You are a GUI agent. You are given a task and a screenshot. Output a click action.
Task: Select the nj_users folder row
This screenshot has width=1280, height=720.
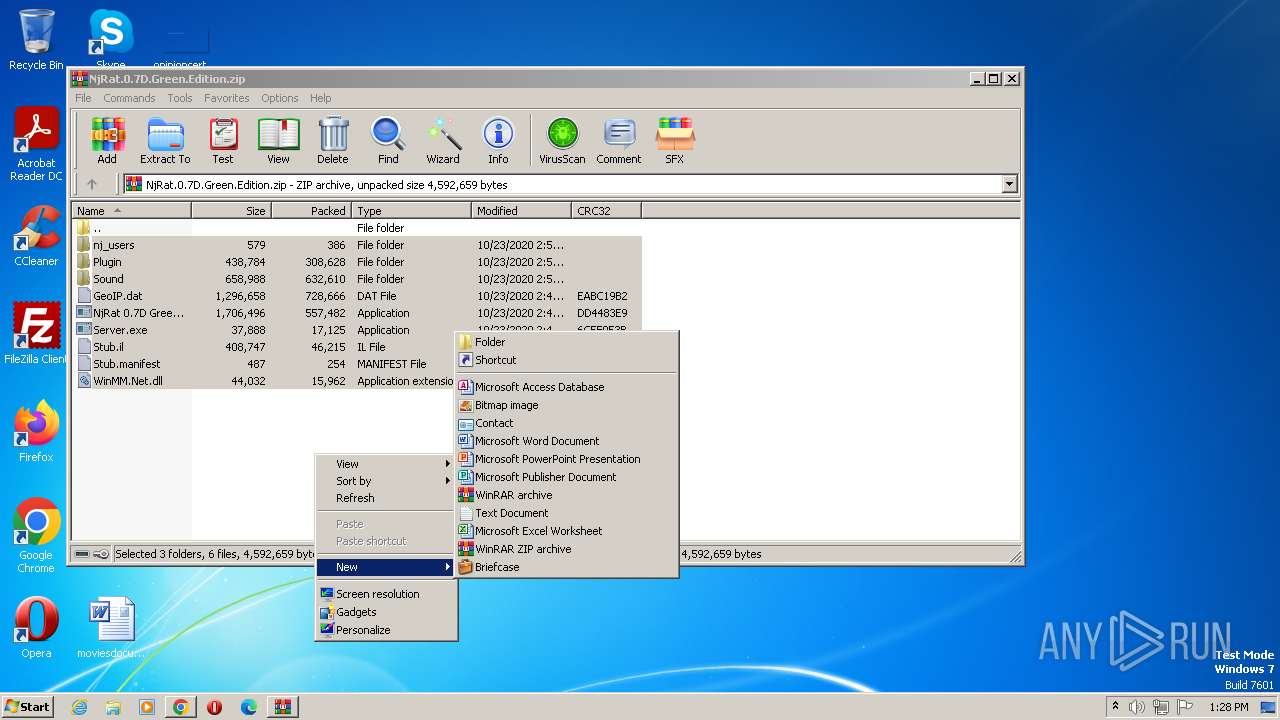357,245
